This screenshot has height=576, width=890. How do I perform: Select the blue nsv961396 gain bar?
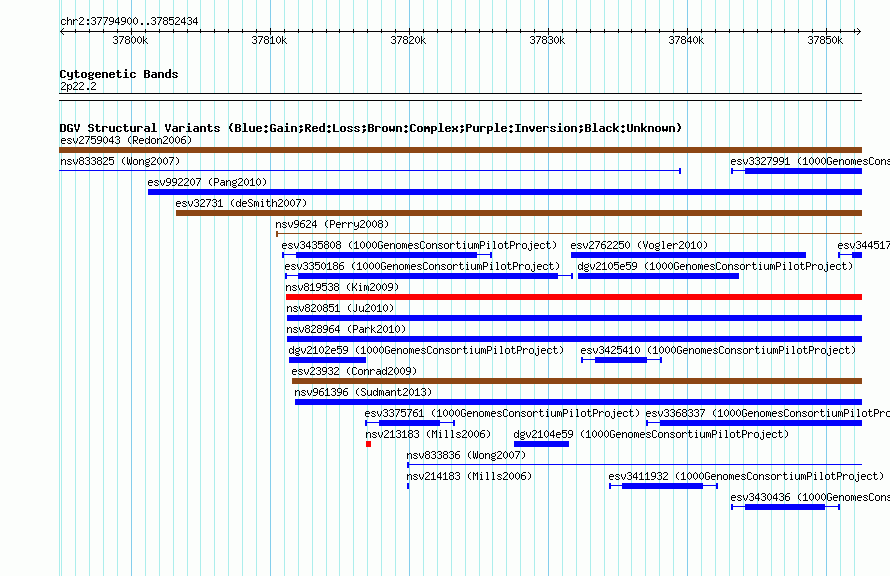point(578,402)
